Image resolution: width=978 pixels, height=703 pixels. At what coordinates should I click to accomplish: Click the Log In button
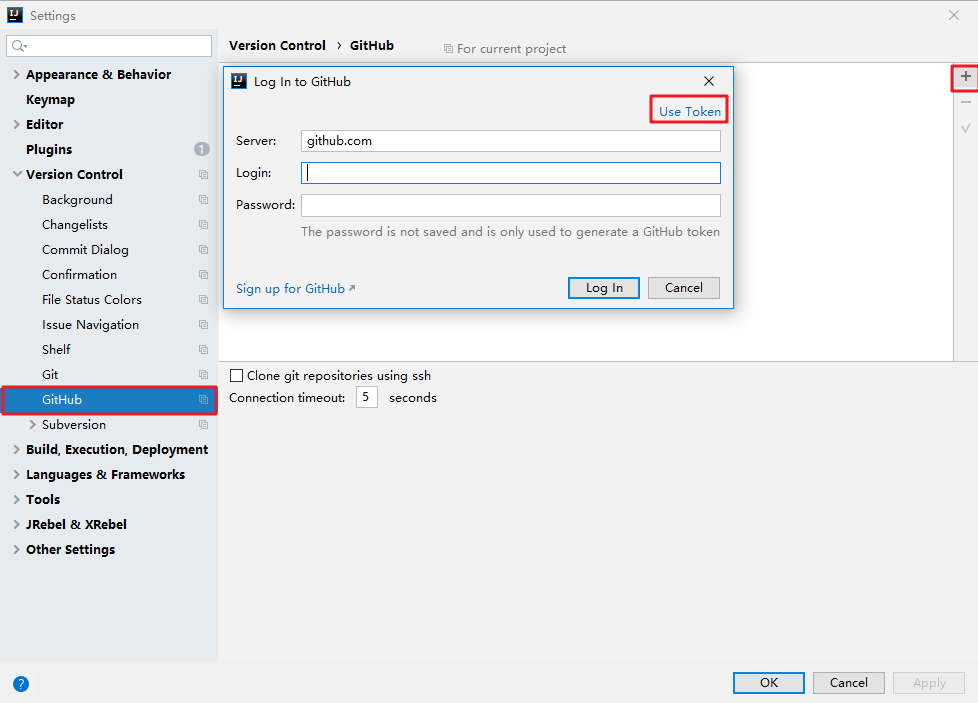(604, 288)
